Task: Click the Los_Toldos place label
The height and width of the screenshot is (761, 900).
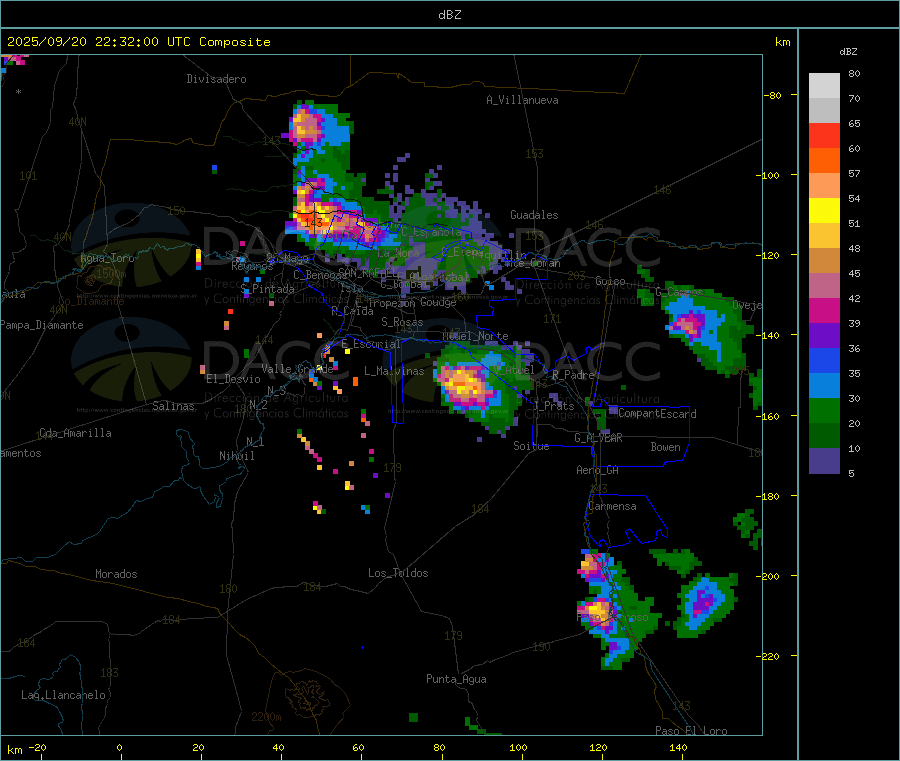Action: click(x=398, y=573)
